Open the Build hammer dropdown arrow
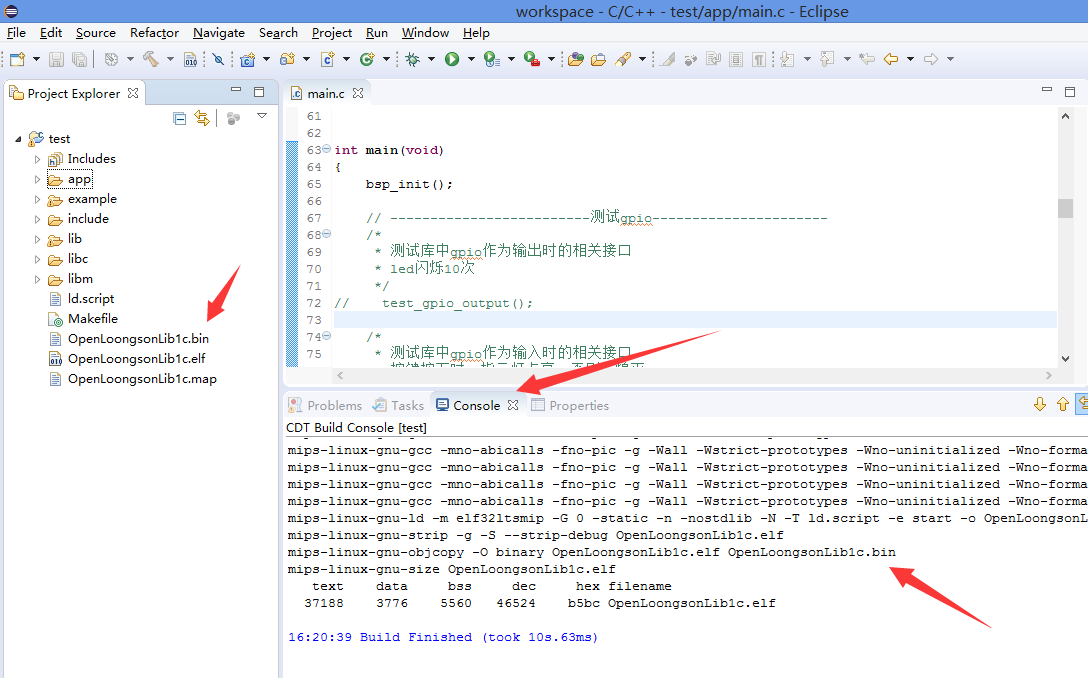Image resolution: width=1088 pixels, height=678 pixels. point(170,59)
